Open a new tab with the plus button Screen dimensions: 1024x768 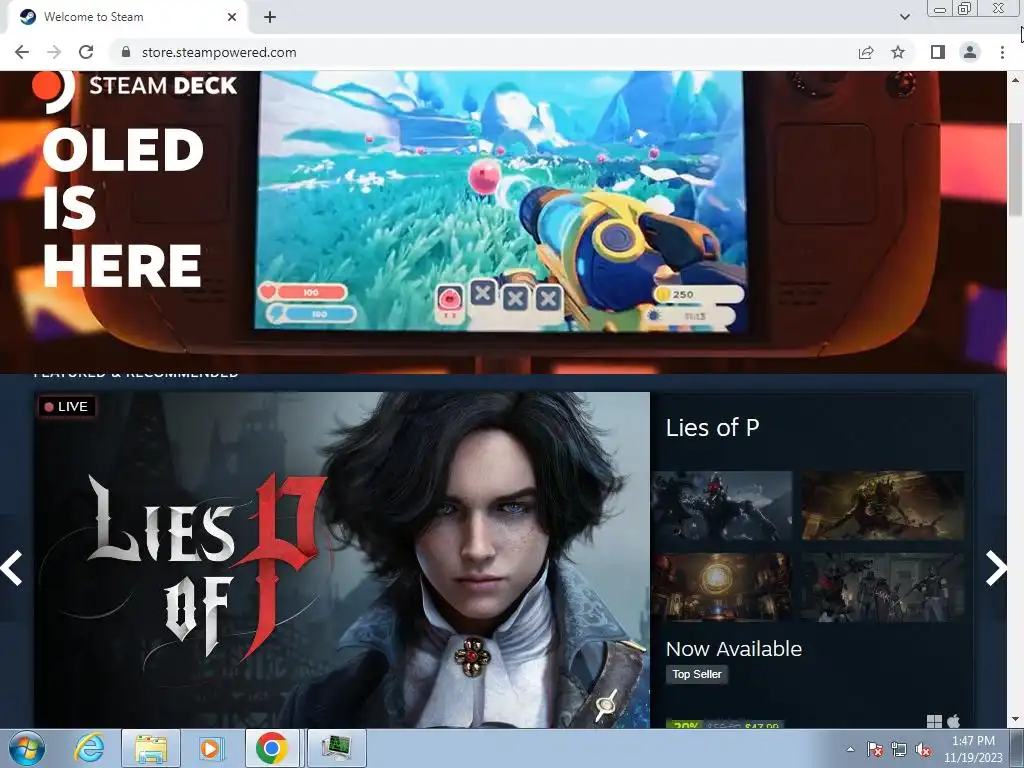(x=270, y=17)
